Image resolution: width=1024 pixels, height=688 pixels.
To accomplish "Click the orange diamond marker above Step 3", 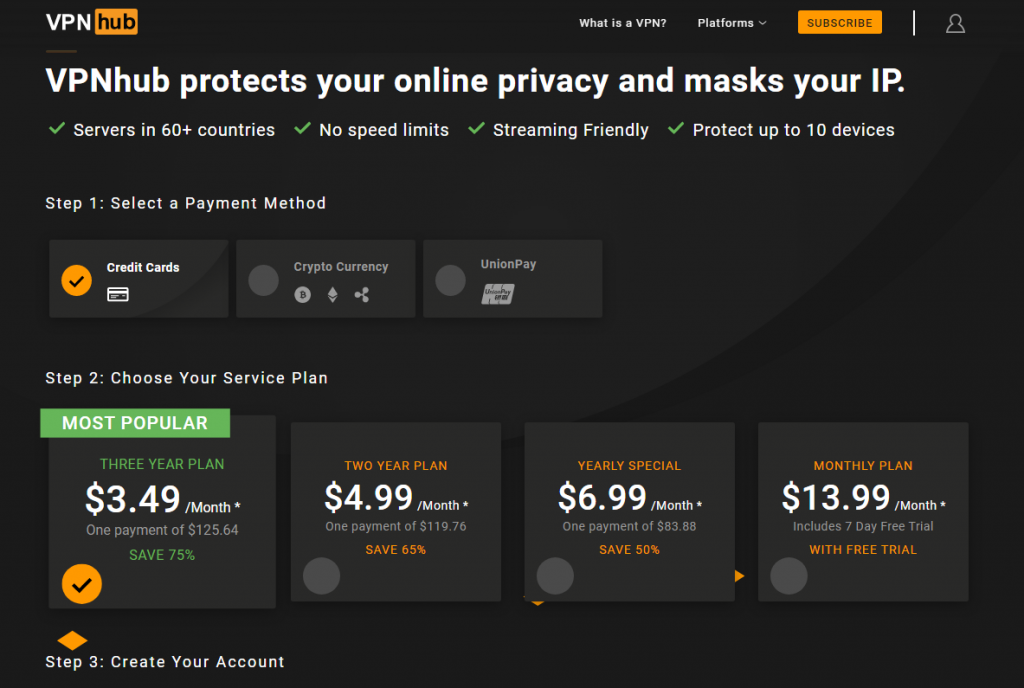I will (x=72, y=640).
